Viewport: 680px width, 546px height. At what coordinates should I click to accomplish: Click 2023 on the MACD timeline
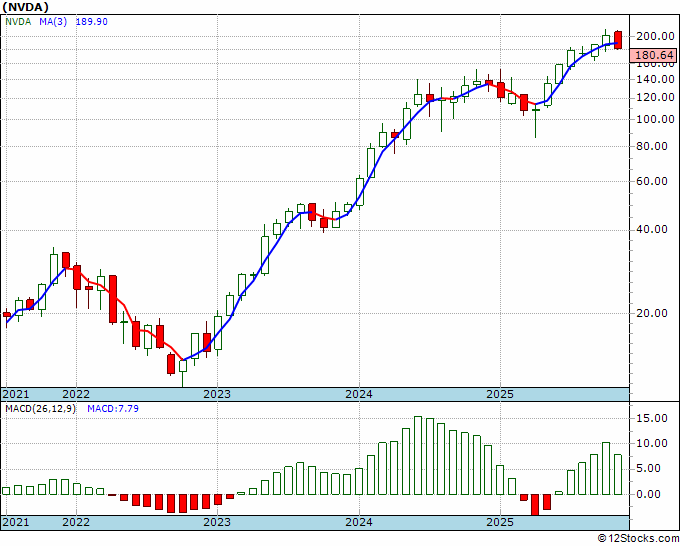point(217,522)
